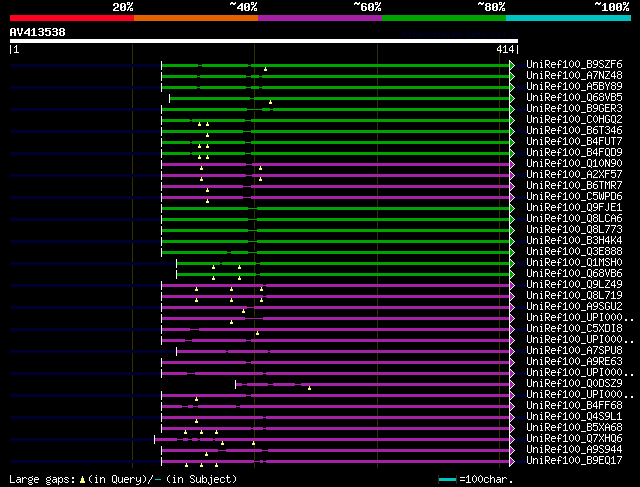
Task: Select the UniRef100_A7SPU8 label
Action: click(574, 351)
